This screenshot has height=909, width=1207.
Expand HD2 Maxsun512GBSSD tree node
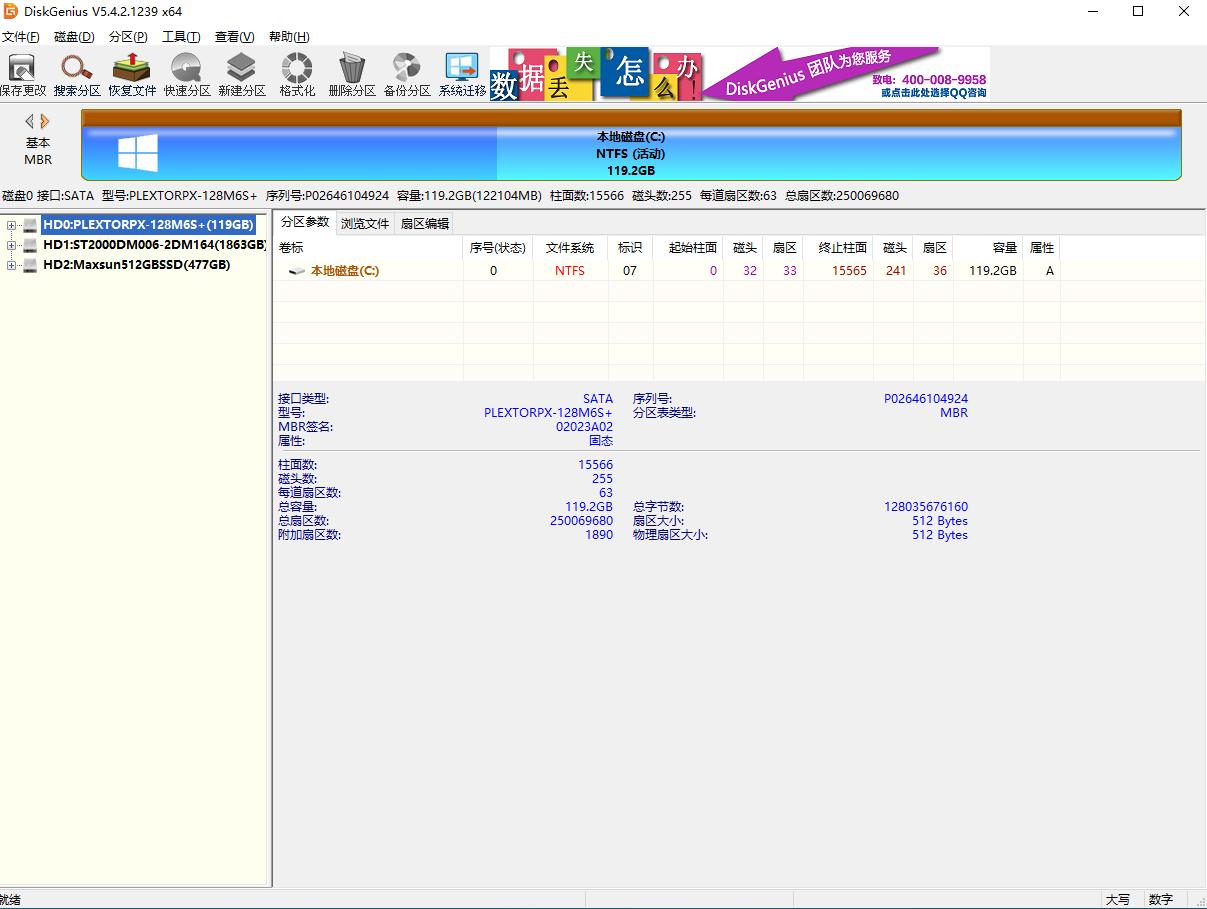pos(12,265)
